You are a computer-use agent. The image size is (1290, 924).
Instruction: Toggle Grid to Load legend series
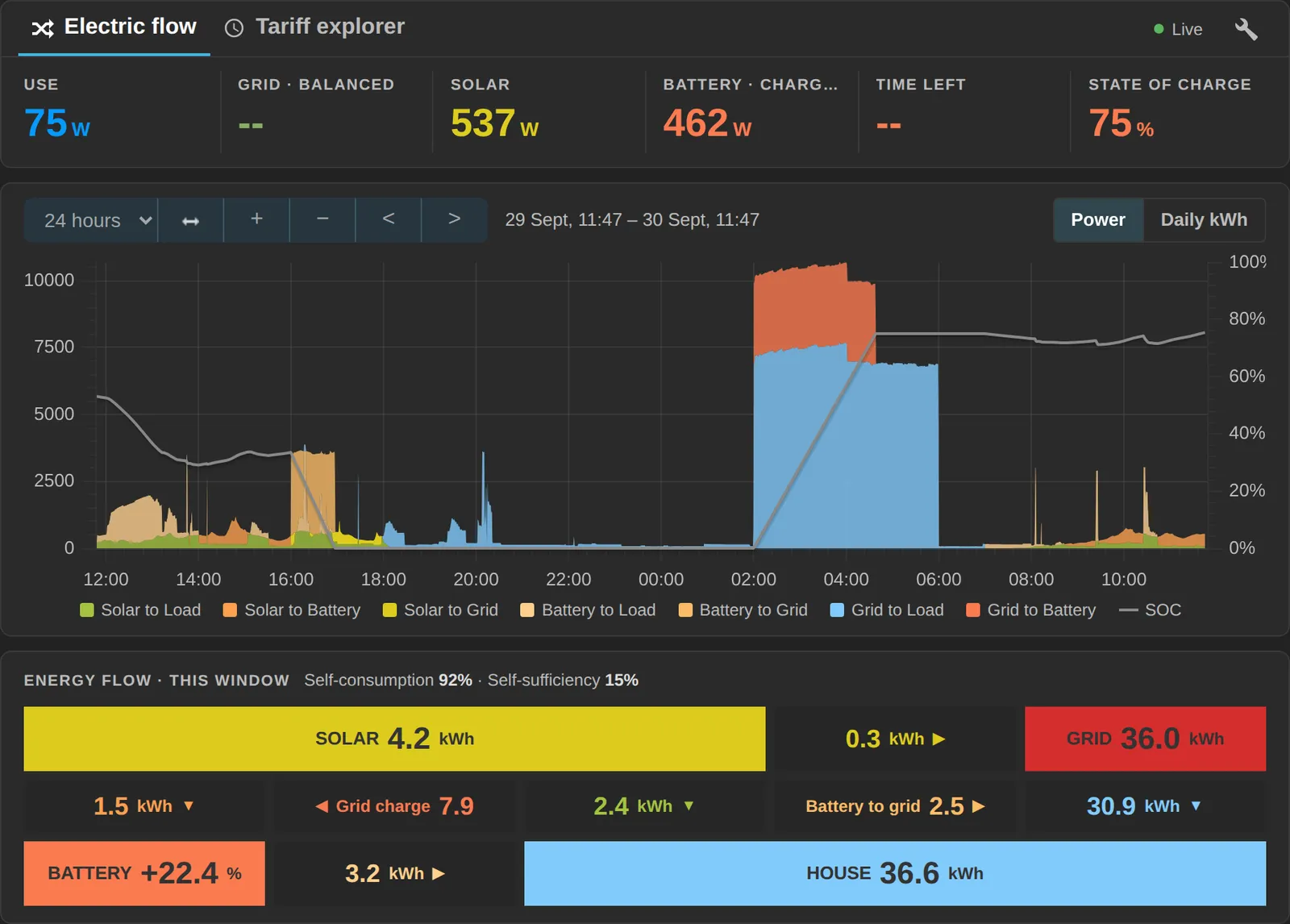point(887,610)
